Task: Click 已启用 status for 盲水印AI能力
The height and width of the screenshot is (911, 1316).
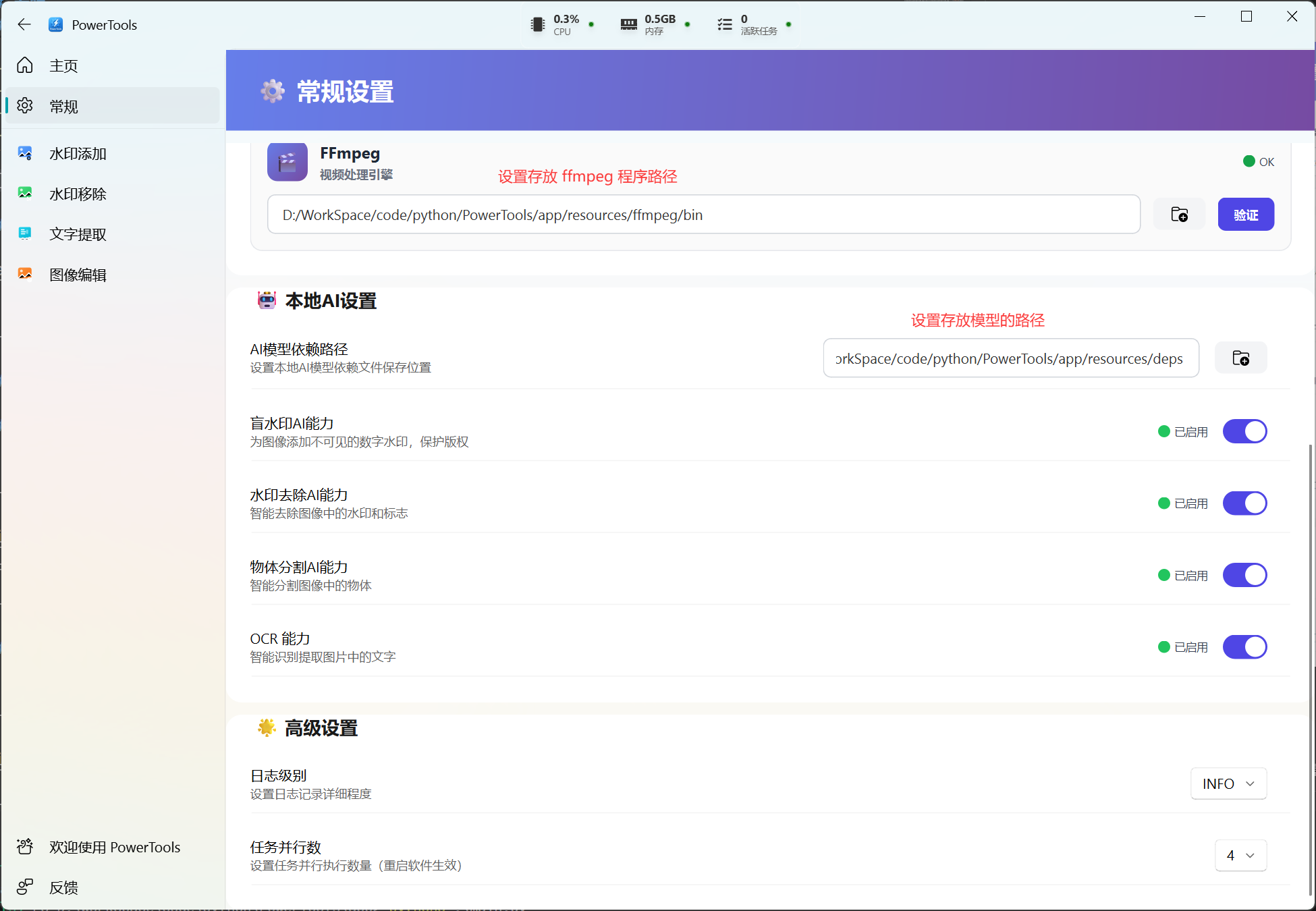Action: [1183, 432]
